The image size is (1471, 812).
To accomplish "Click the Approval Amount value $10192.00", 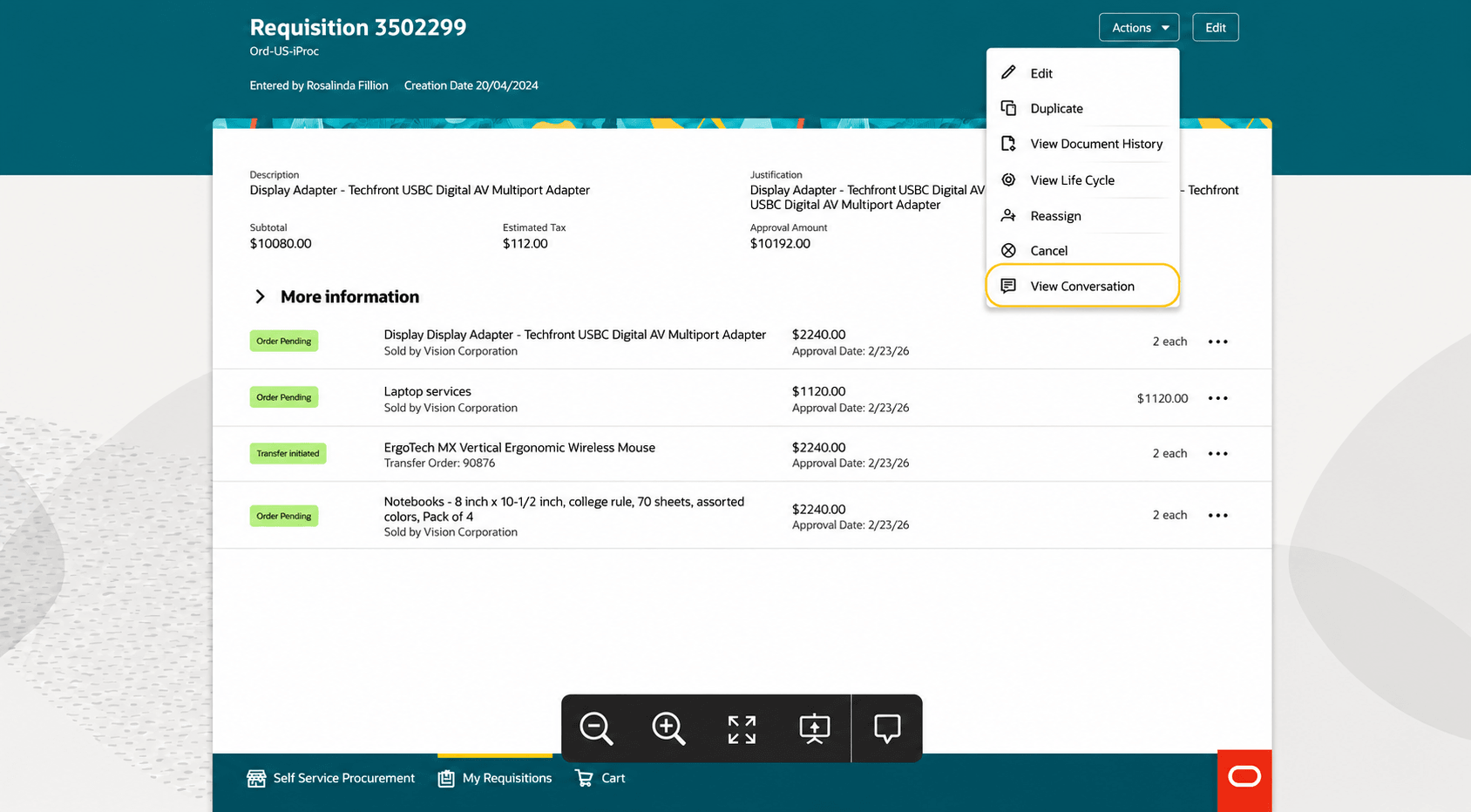I will tap(780, 244).
